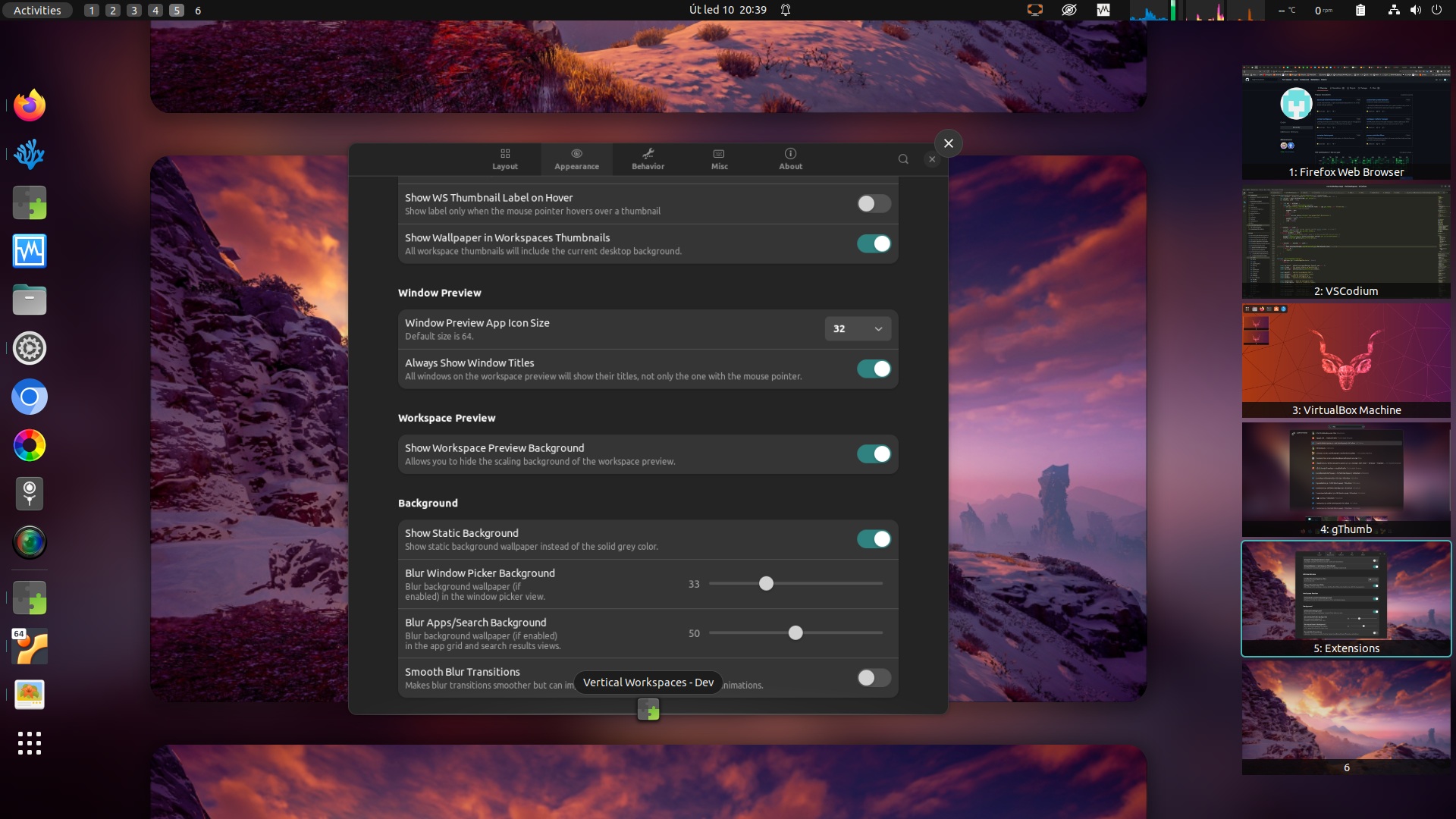The image size is (1456, 819).
Task: Open the search icon in preferences header
Action: point(903,159)
